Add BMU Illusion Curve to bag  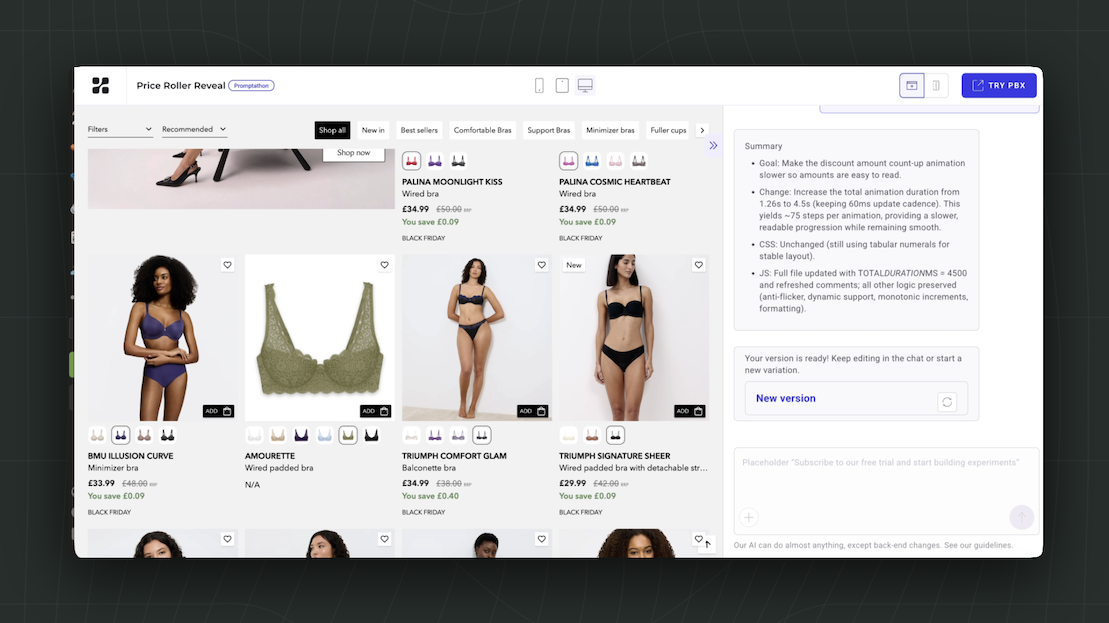pyautogui.click(x=218, y=411)
